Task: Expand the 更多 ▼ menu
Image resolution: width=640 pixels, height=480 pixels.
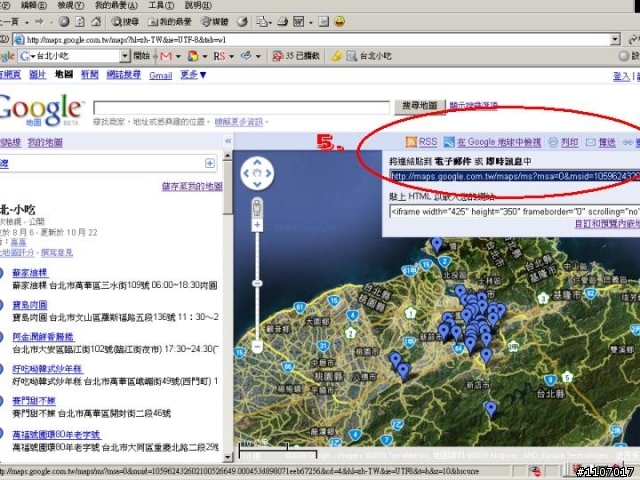Action: point(193,75)
